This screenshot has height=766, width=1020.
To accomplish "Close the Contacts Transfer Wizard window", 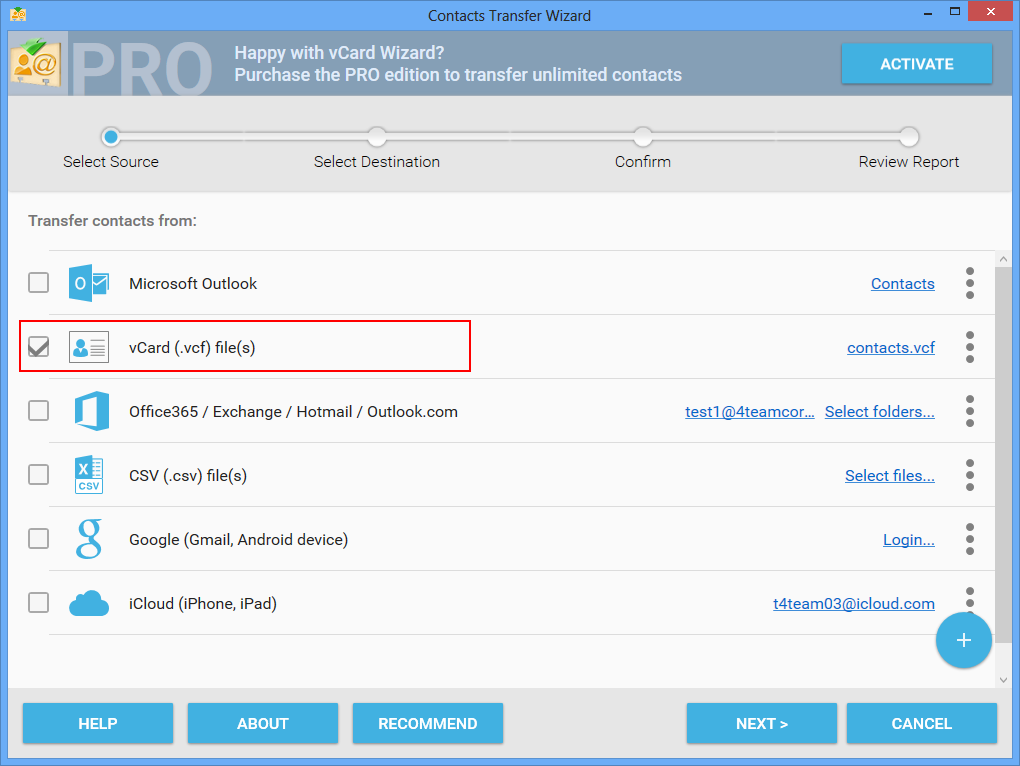I will tap(990, 12).
